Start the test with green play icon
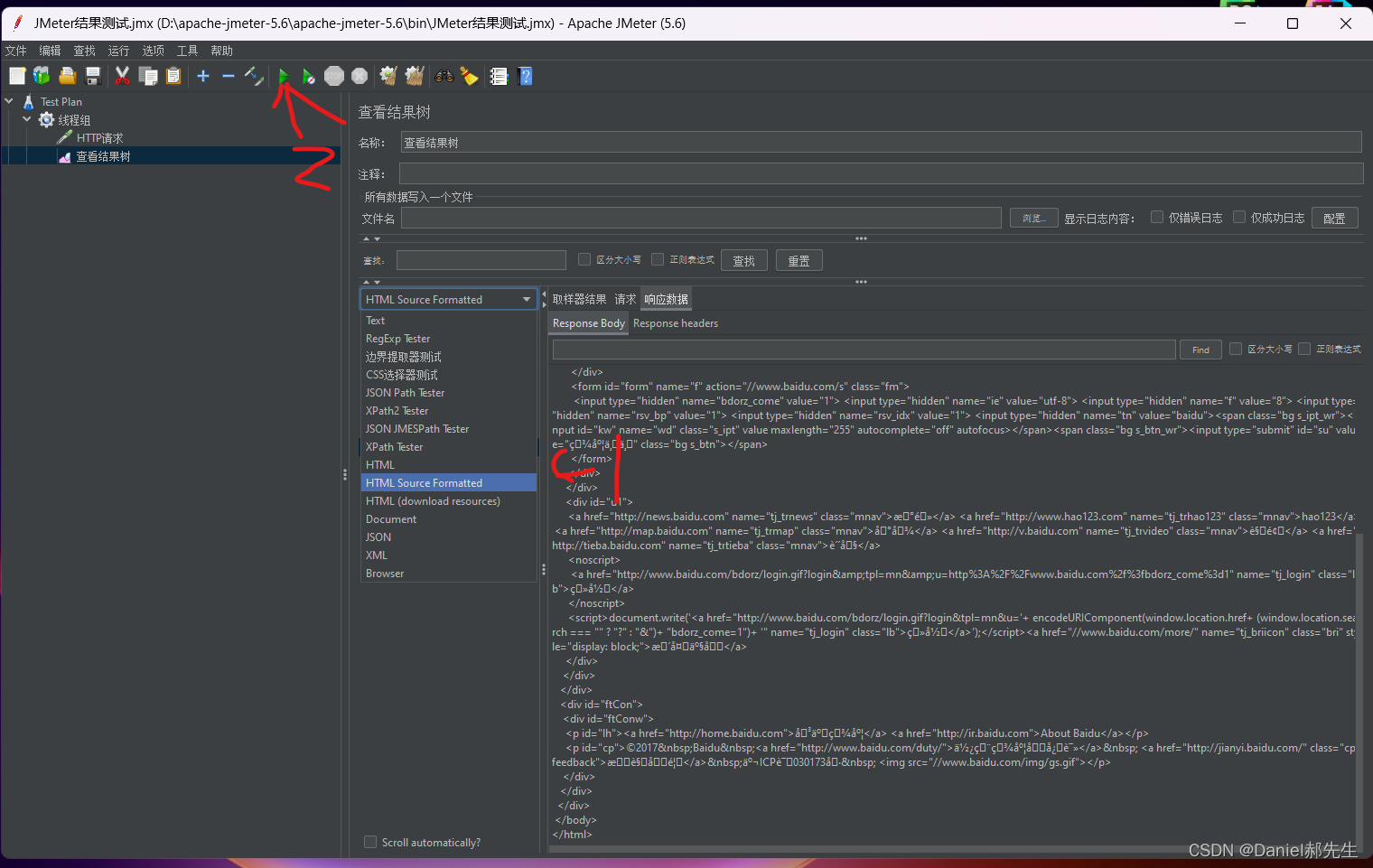Screen dimensions: 1373x868 pyautogui.click(x=284, y=76)
